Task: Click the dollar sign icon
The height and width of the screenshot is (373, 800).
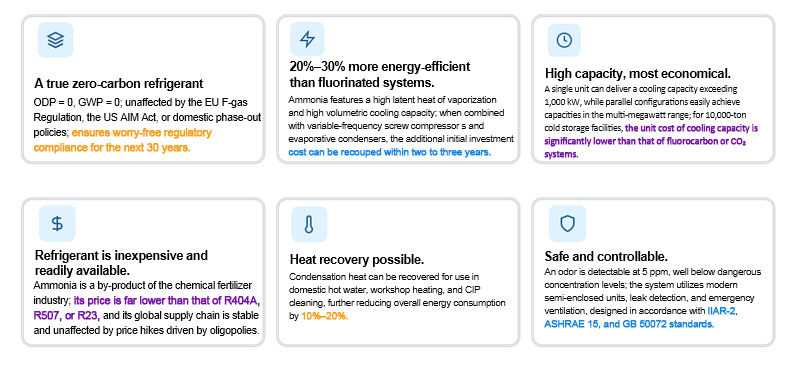Action: click(57, 223)
